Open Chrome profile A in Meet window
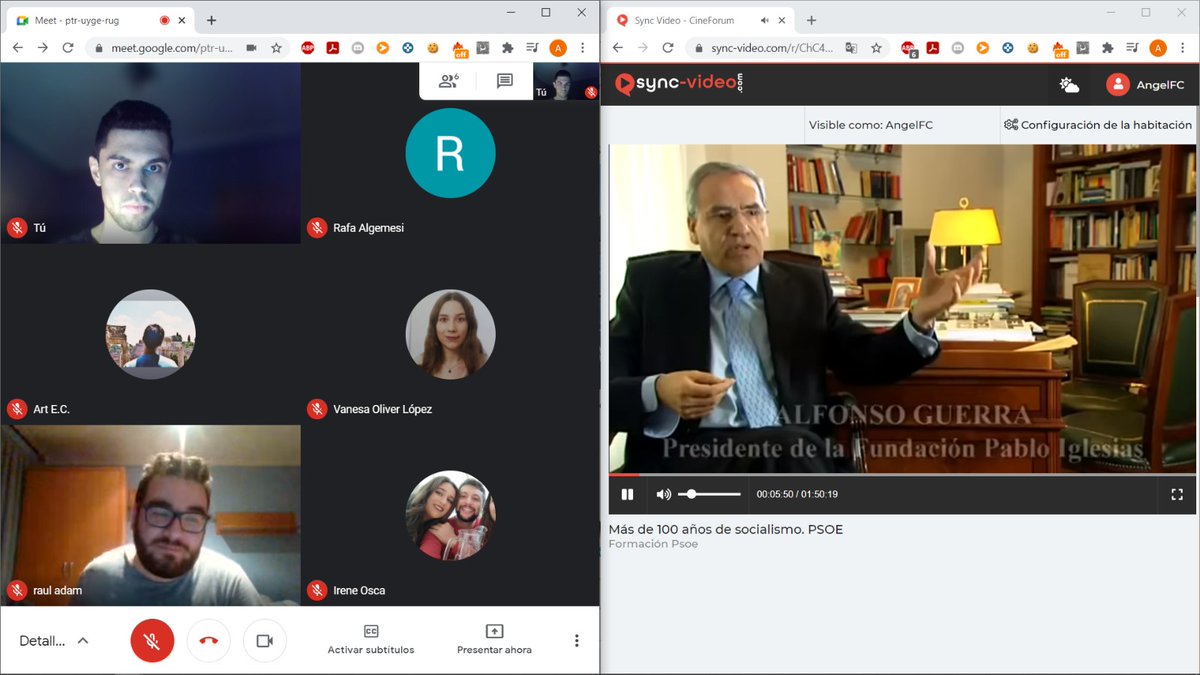Viewport: 1200px width, 675px height. 558,48
